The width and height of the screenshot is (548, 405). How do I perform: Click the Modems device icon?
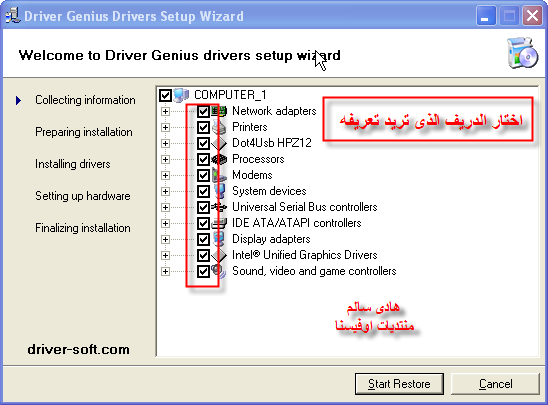click(219, 175)
